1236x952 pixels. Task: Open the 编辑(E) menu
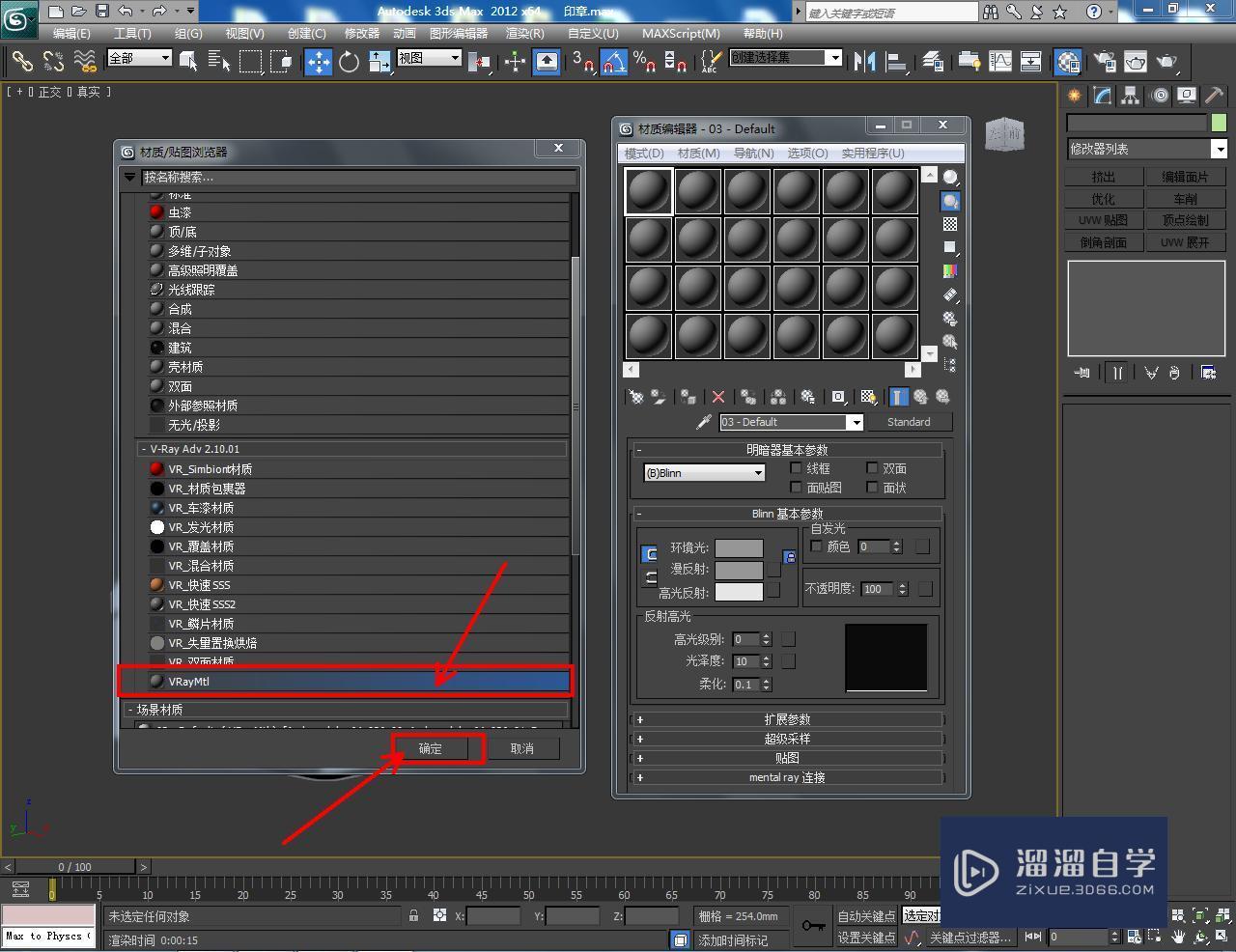(71, 33)
